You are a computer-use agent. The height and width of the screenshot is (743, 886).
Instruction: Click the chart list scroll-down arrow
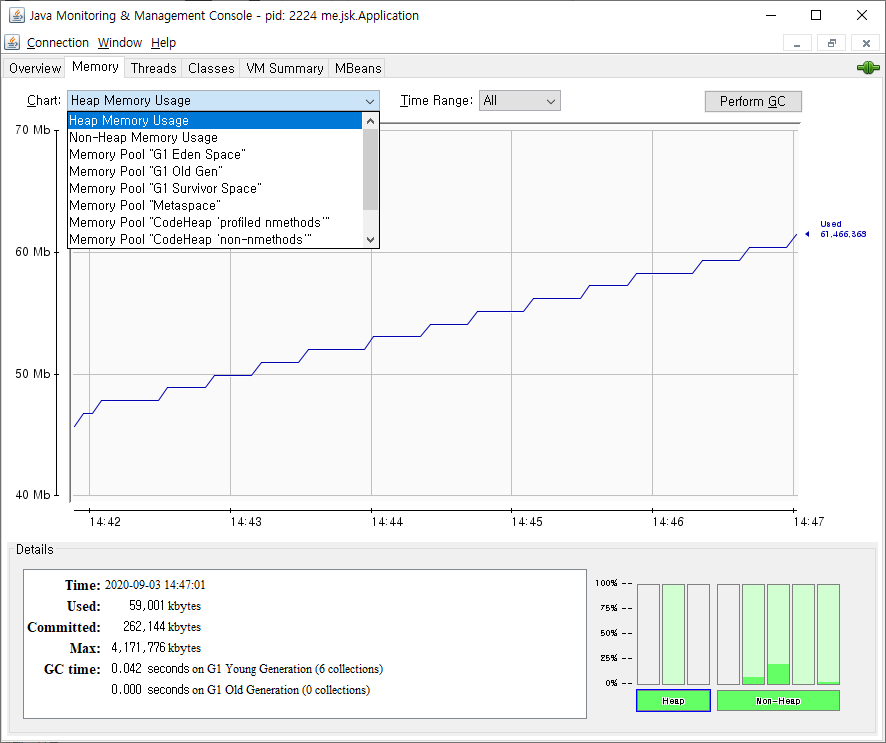pos(370,240)
